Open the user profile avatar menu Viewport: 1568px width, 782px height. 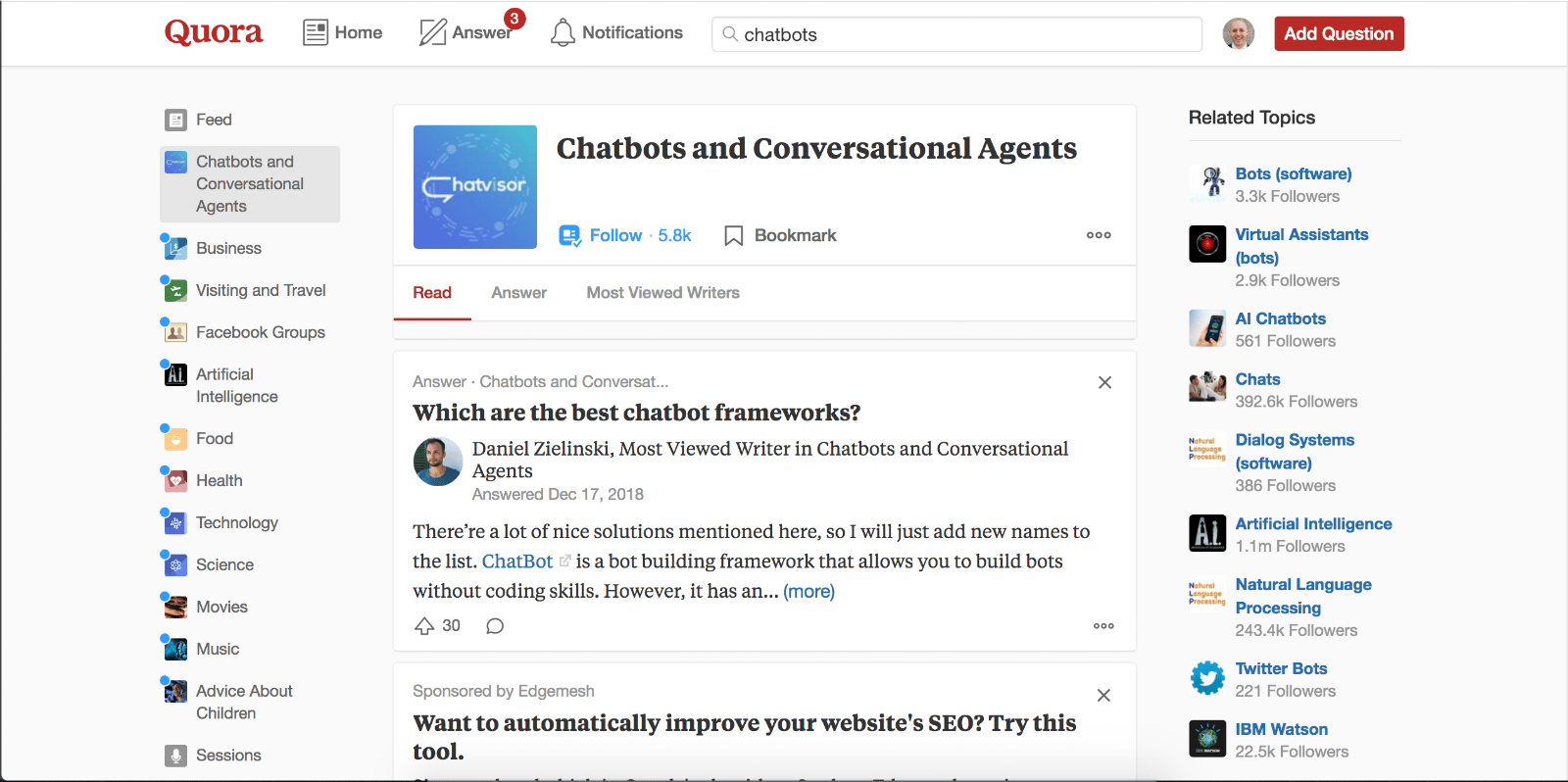tap(1239, 33)
